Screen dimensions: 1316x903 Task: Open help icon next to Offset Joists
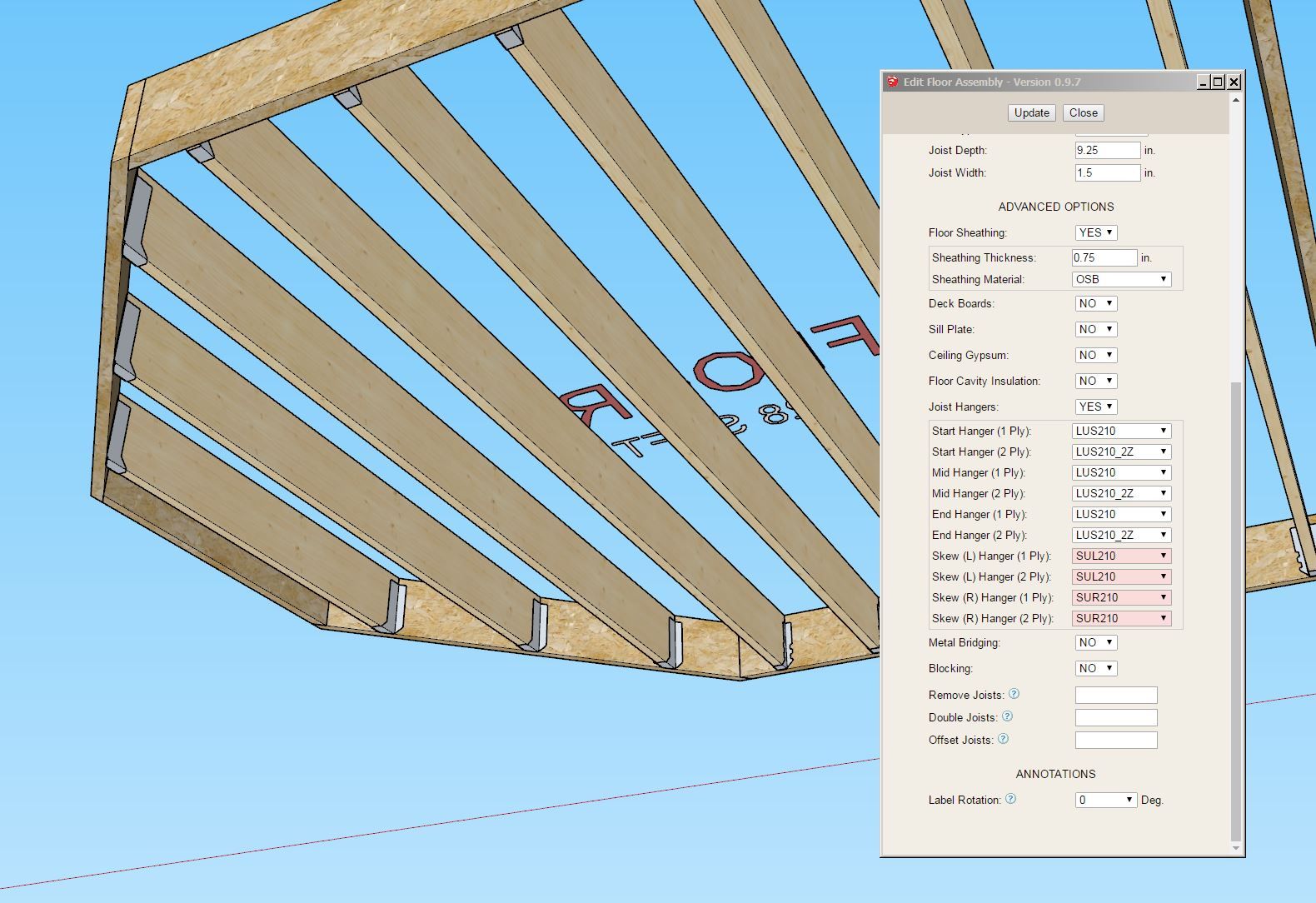click(x=1003, y=739)
